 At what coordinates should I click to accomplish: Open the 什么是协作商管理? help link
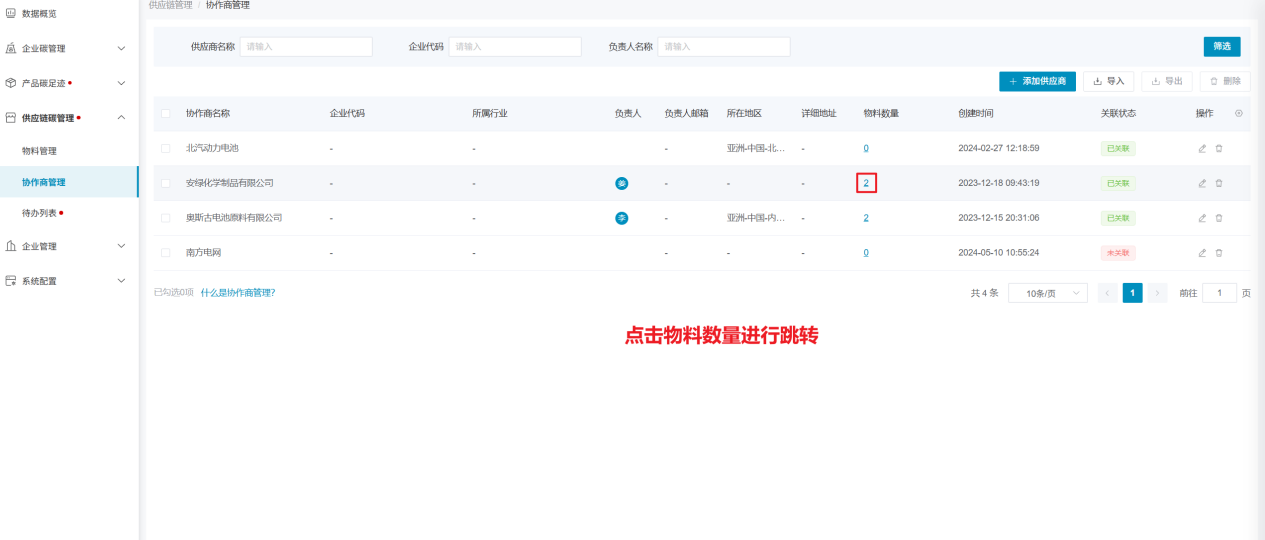click(x=237, y=293)
